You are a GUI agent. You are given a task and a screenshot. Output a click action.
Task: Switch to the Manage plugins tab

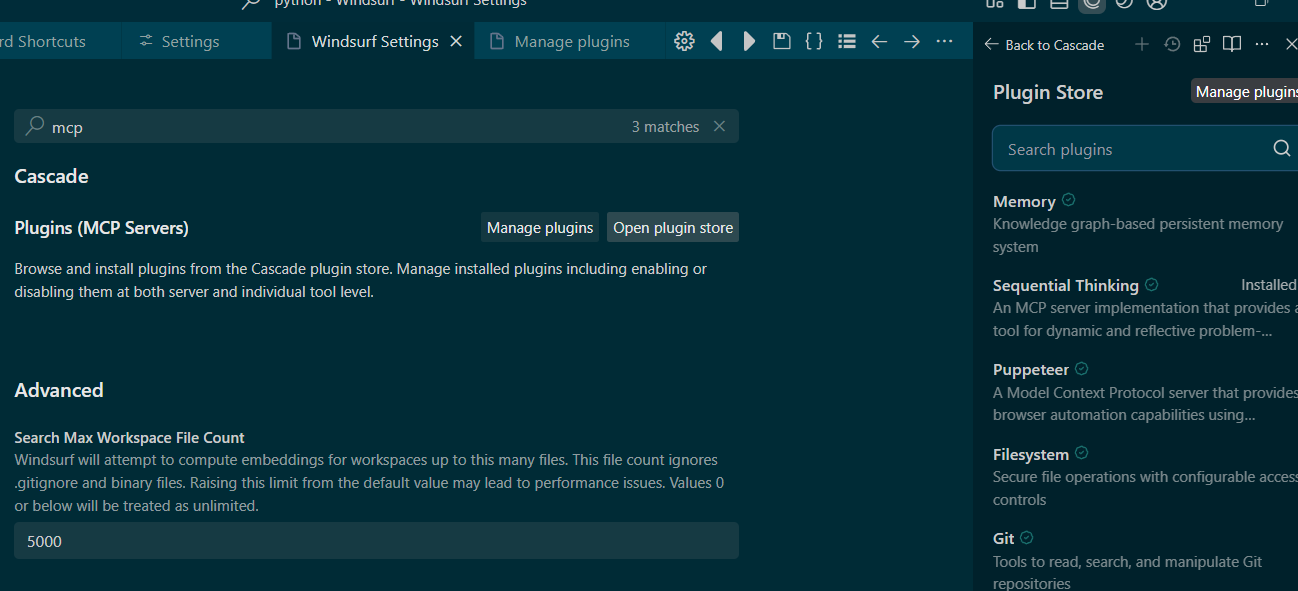pos(571,41)
